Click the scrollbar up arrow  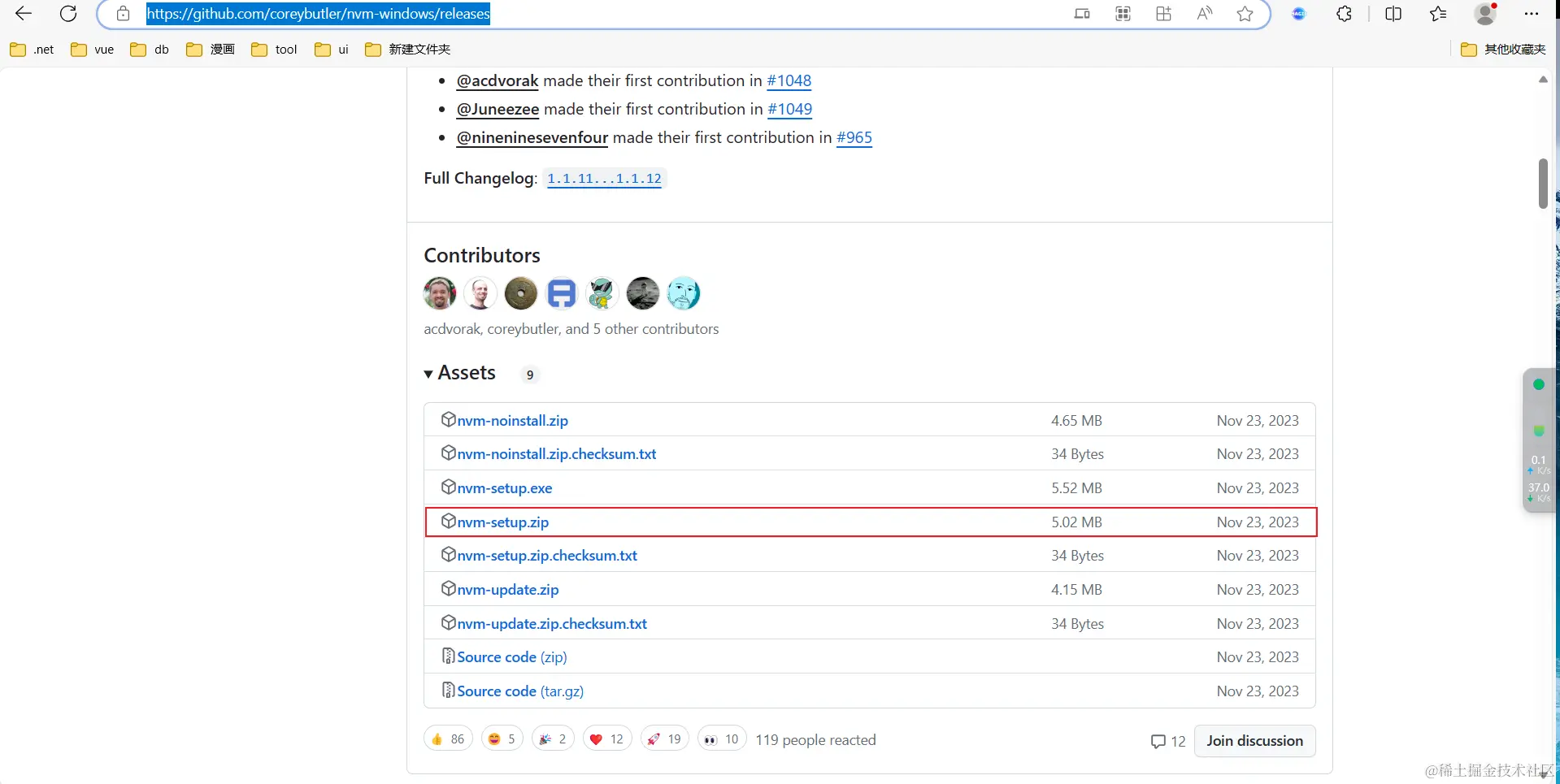1543,80
